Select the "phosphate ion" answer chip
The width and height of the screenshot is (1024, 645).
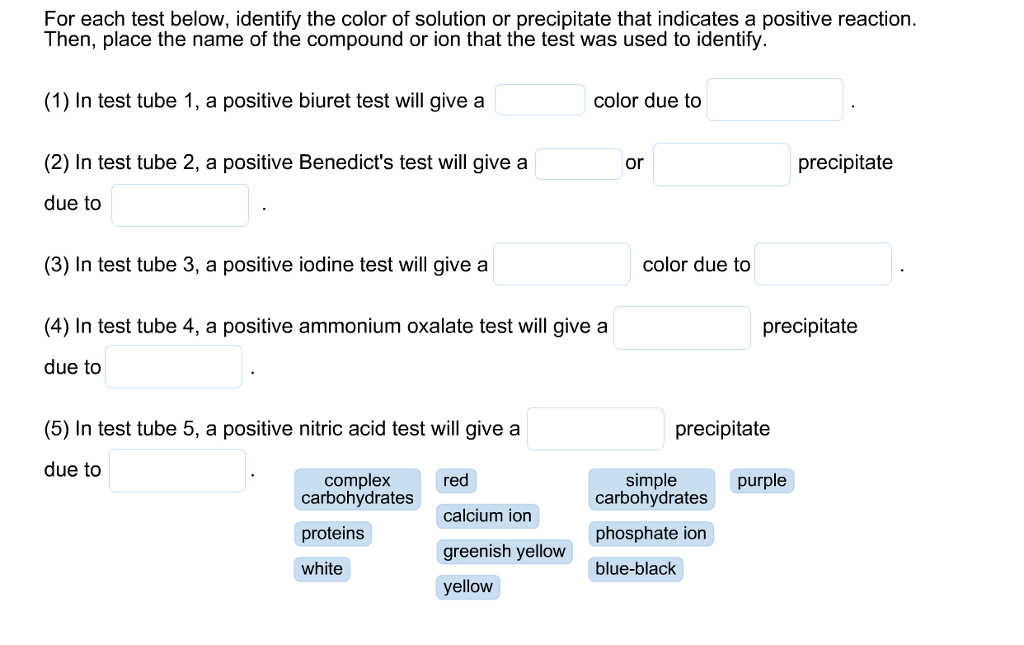pyautogui.click(x=650, y=534)
